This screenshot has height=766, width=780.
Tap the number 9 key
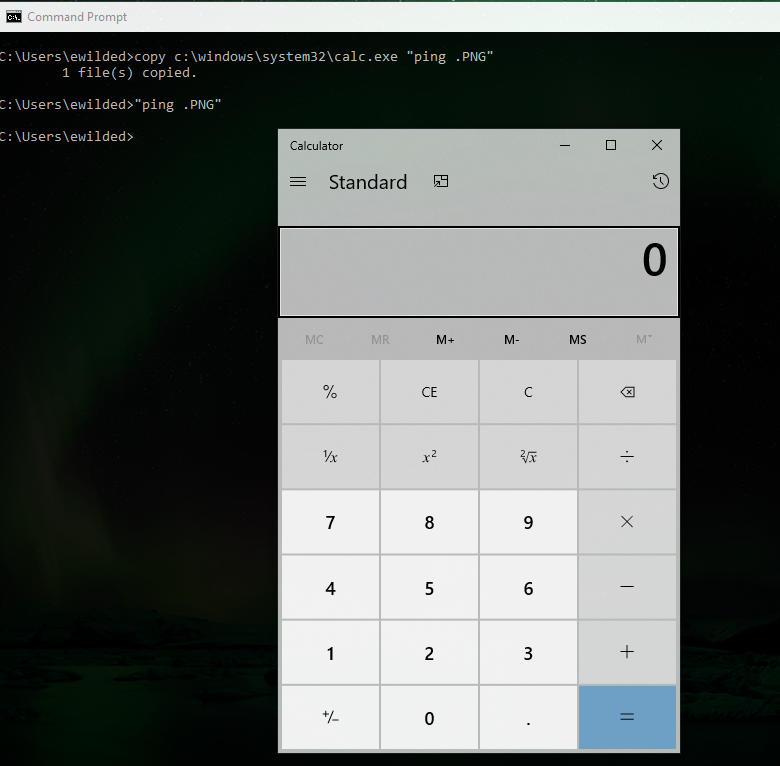point(528,522)
